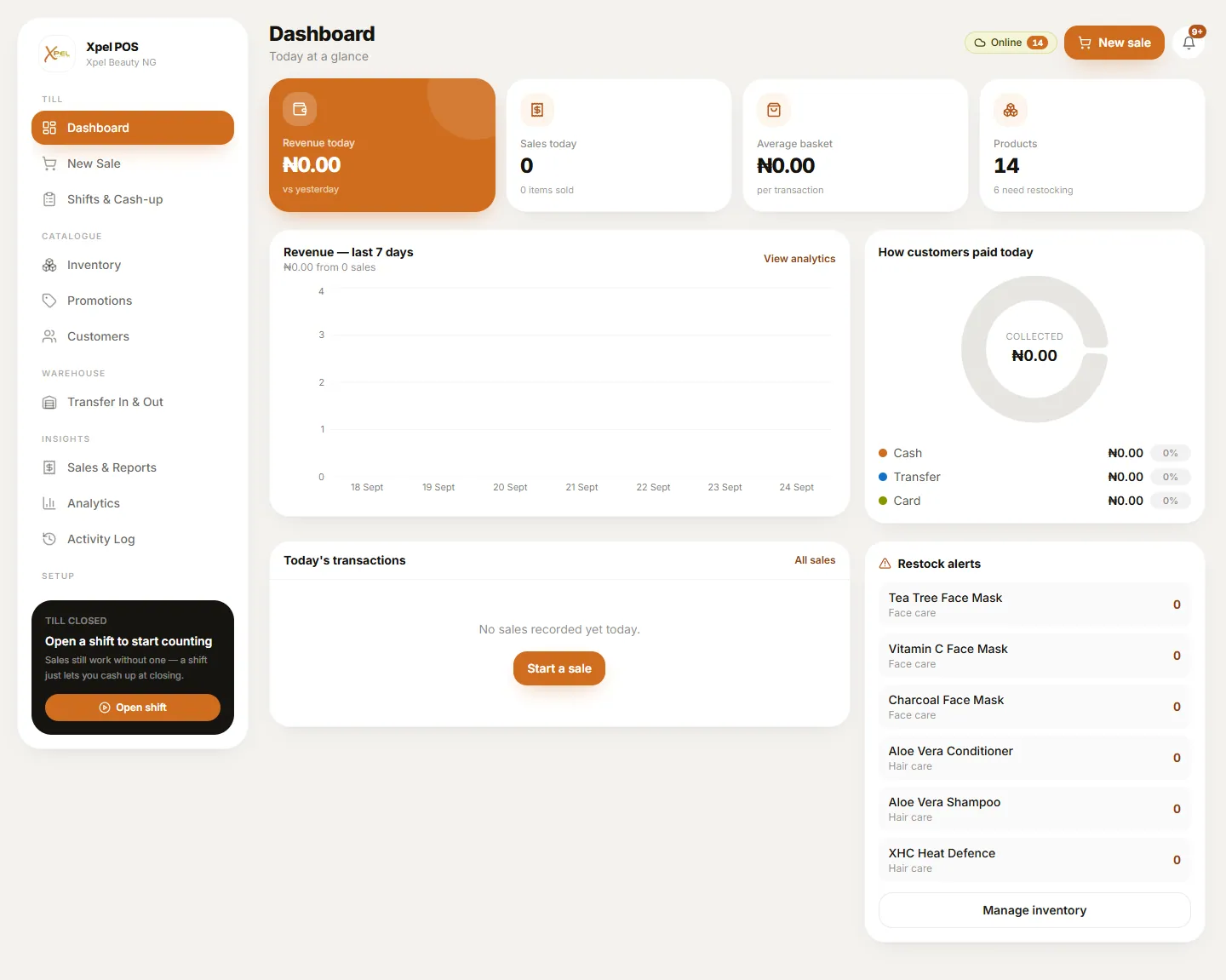Go to New Sale in sidebar

coord(133,163)
